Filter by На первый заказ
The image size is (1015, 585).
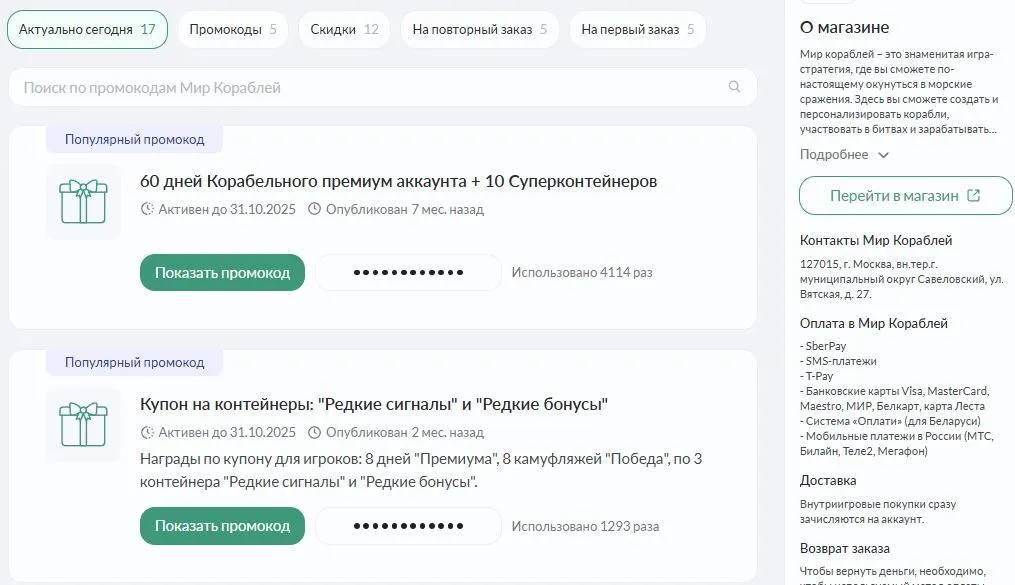click(637, 30)
